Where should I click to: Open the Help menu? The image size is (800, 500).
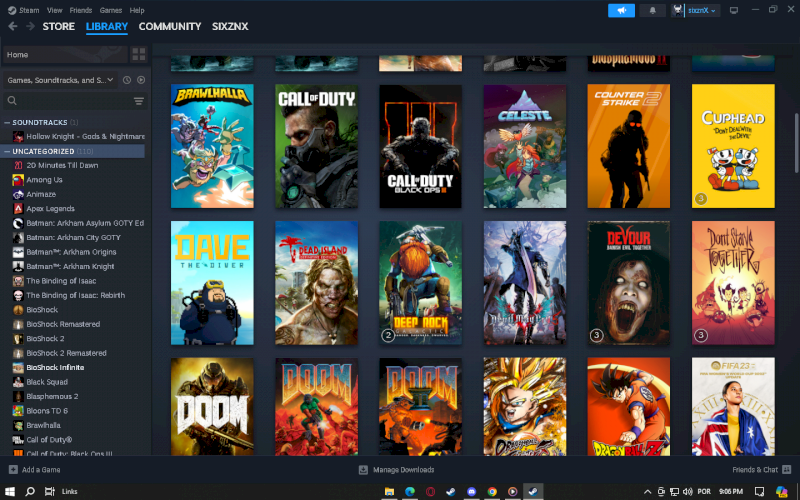click(x=137, y=10)
